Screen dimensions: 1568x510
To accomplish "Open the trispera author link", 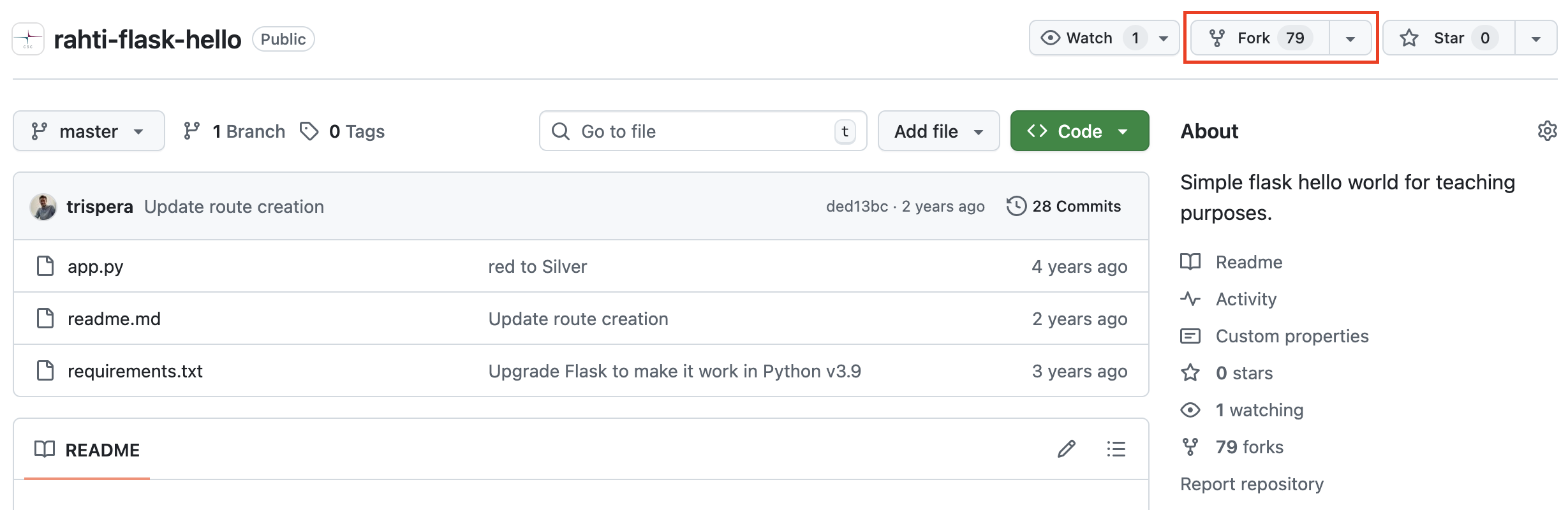I will tap(100, 207).
